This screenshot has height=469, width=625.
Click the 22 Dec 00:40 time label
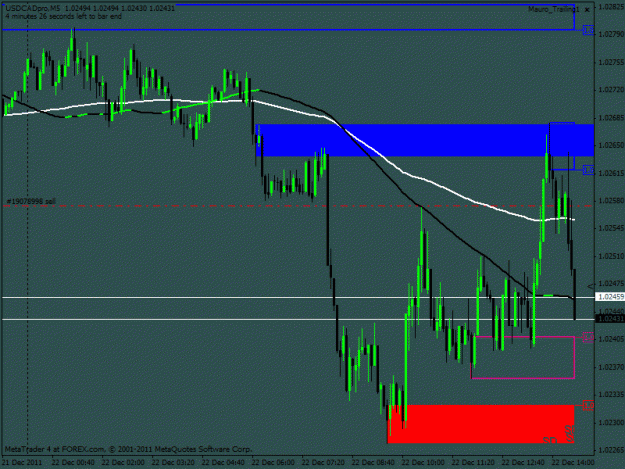pos(73,463)
